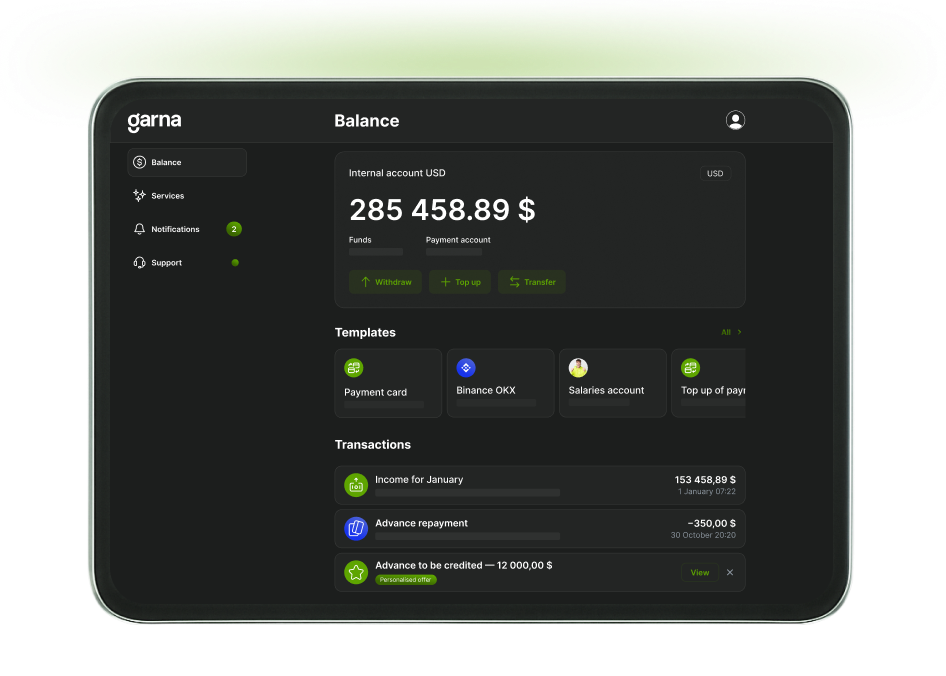
Task: Click the date 1 January 07:22
Action: point(706,492)
